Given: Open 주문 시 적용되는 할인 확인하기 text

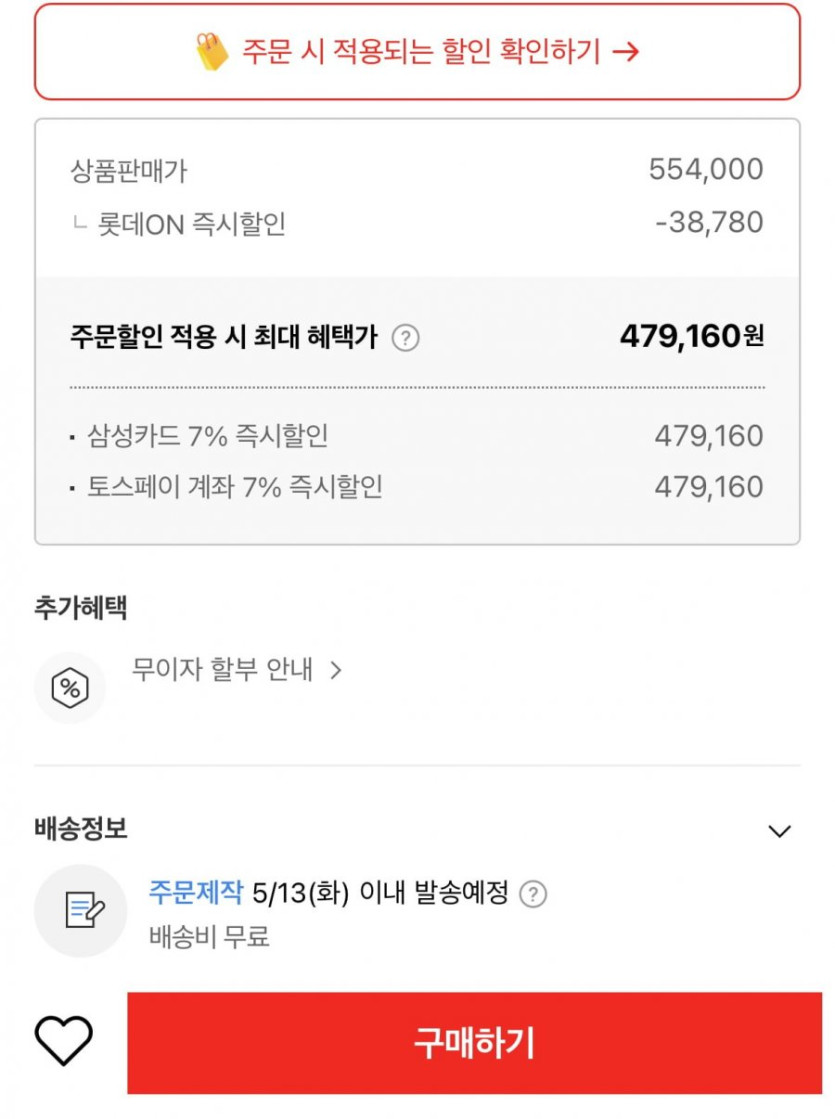Looking at the screenshot, I should [x=420, y=52].
